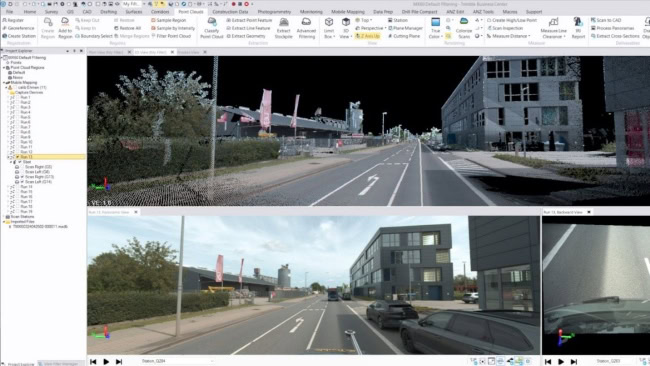Play the Backward View sequence
650x366 pixels.
click(x=561, y=361)
